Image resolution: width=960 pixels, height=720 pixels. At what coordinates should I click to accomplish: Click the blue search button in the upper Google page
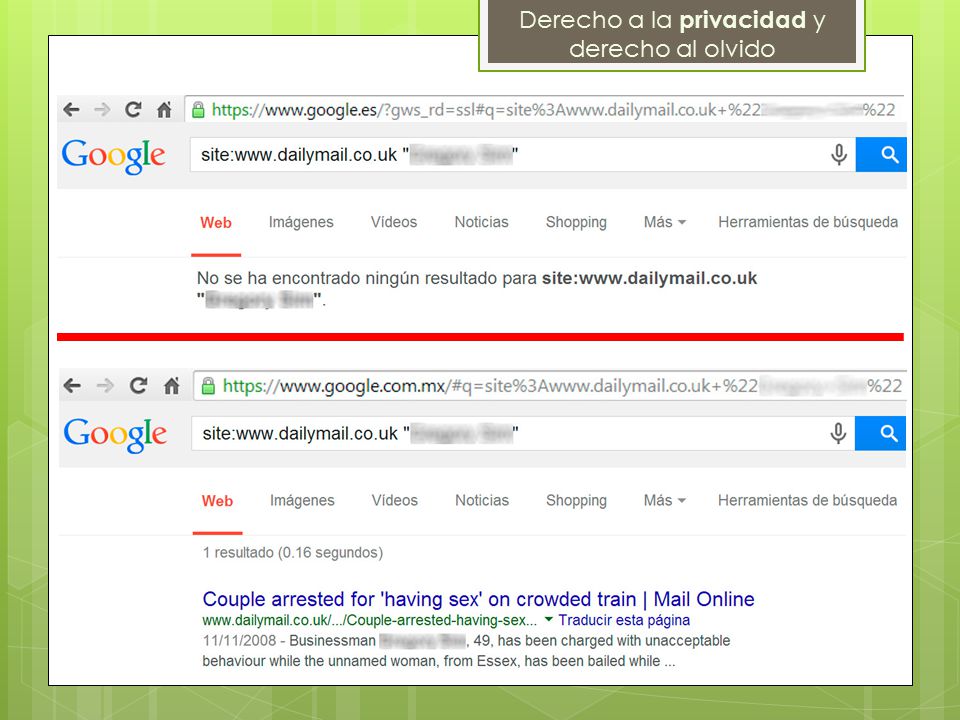(881, 155)
